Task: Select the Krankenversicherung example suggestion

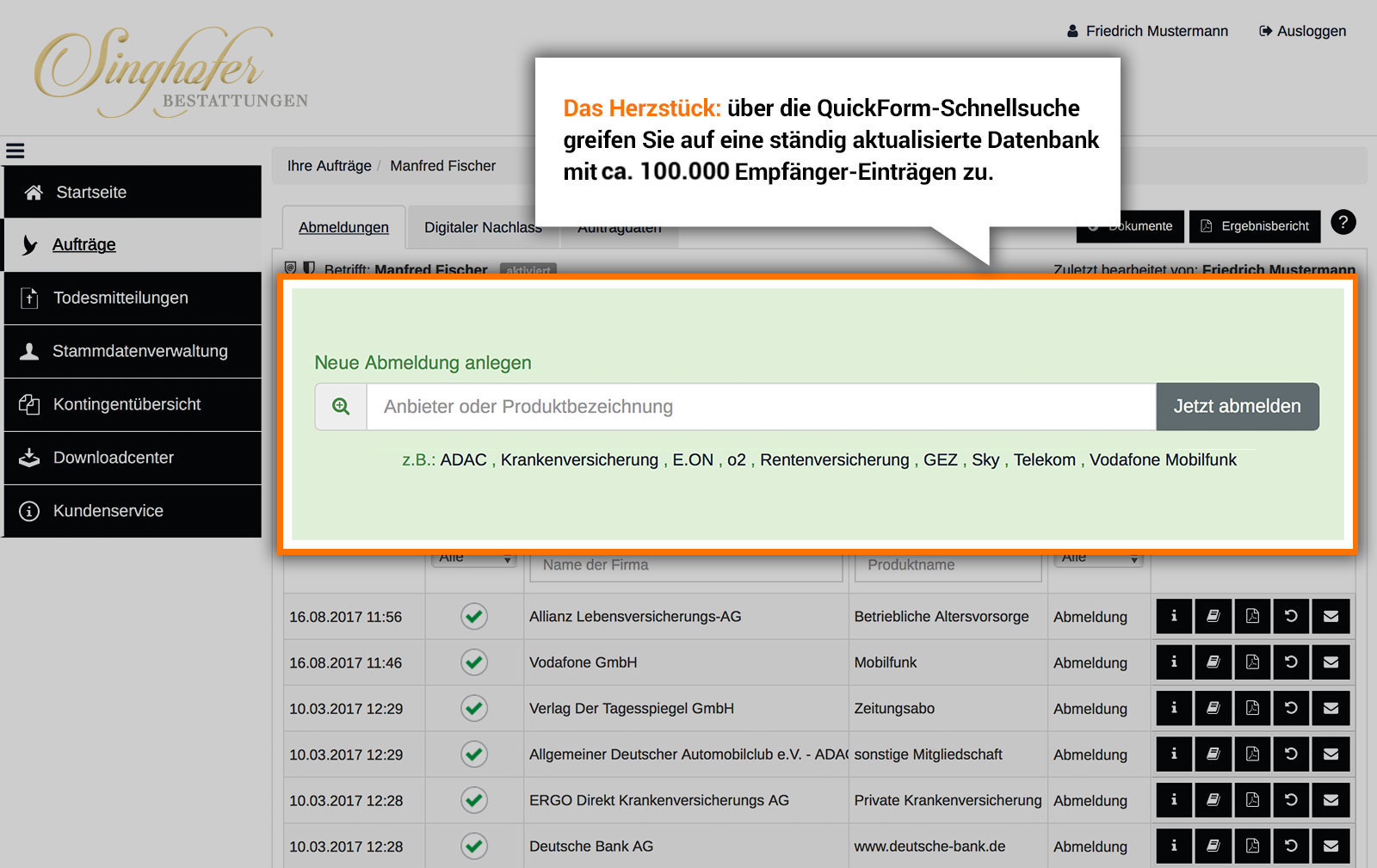Action: tap(579, 460)
